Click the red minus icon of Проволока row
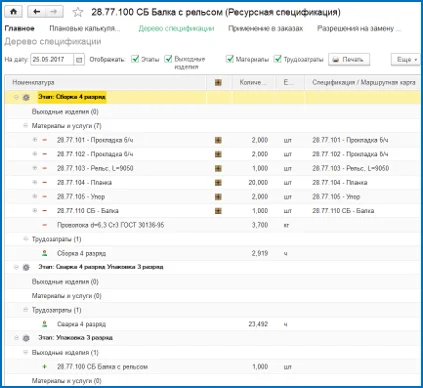 tap(45, 225)
